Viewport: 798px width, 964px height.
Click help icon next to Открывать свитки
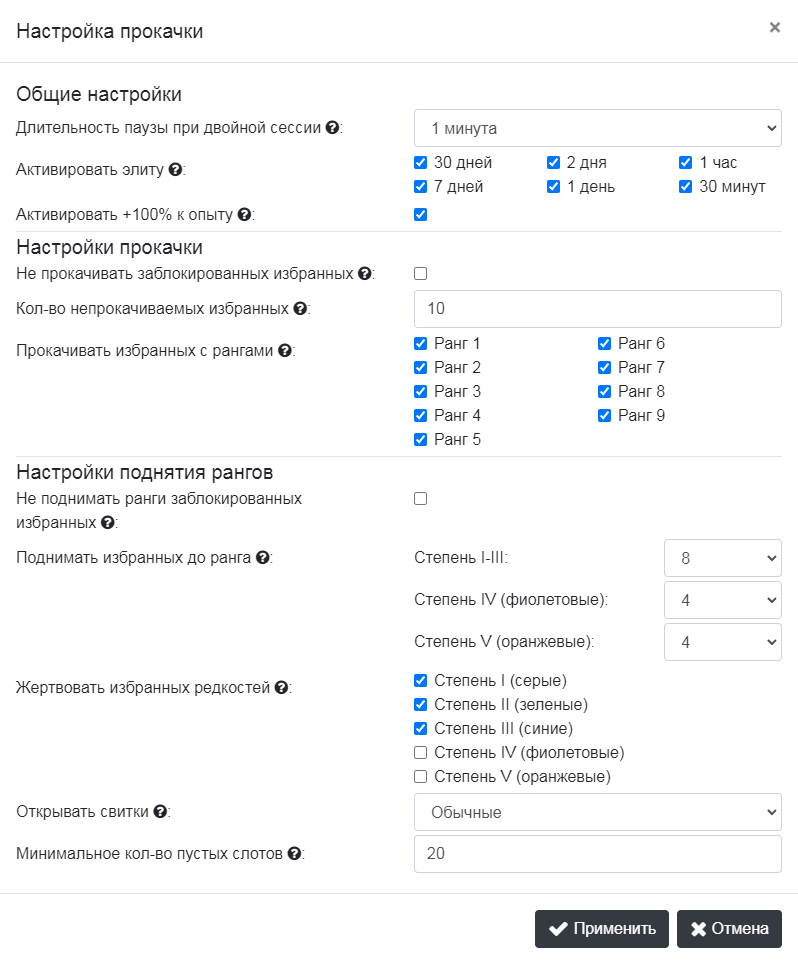[160, 812]
